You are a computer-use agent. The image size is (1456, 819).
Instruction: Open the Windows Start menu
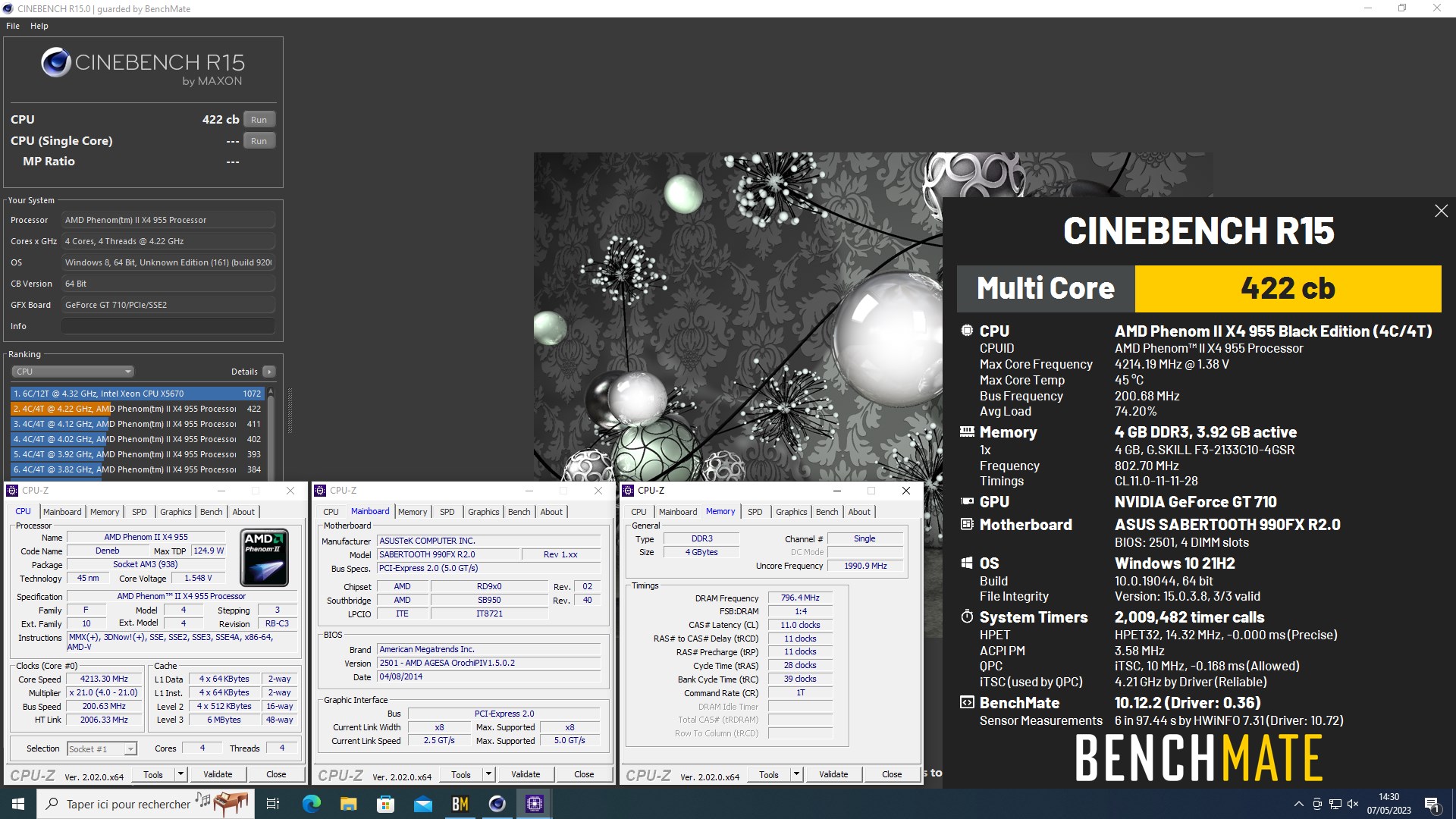(x=18, y=804)
